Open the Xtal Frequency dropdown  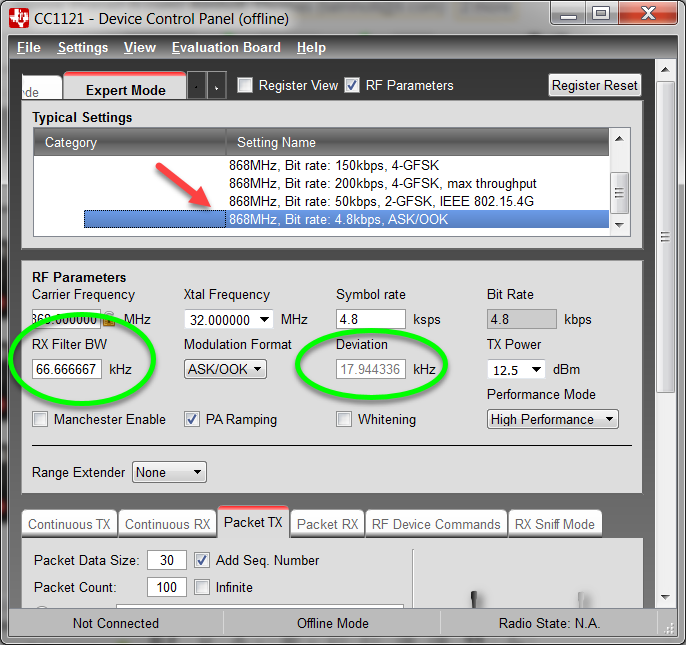[264, 319]
